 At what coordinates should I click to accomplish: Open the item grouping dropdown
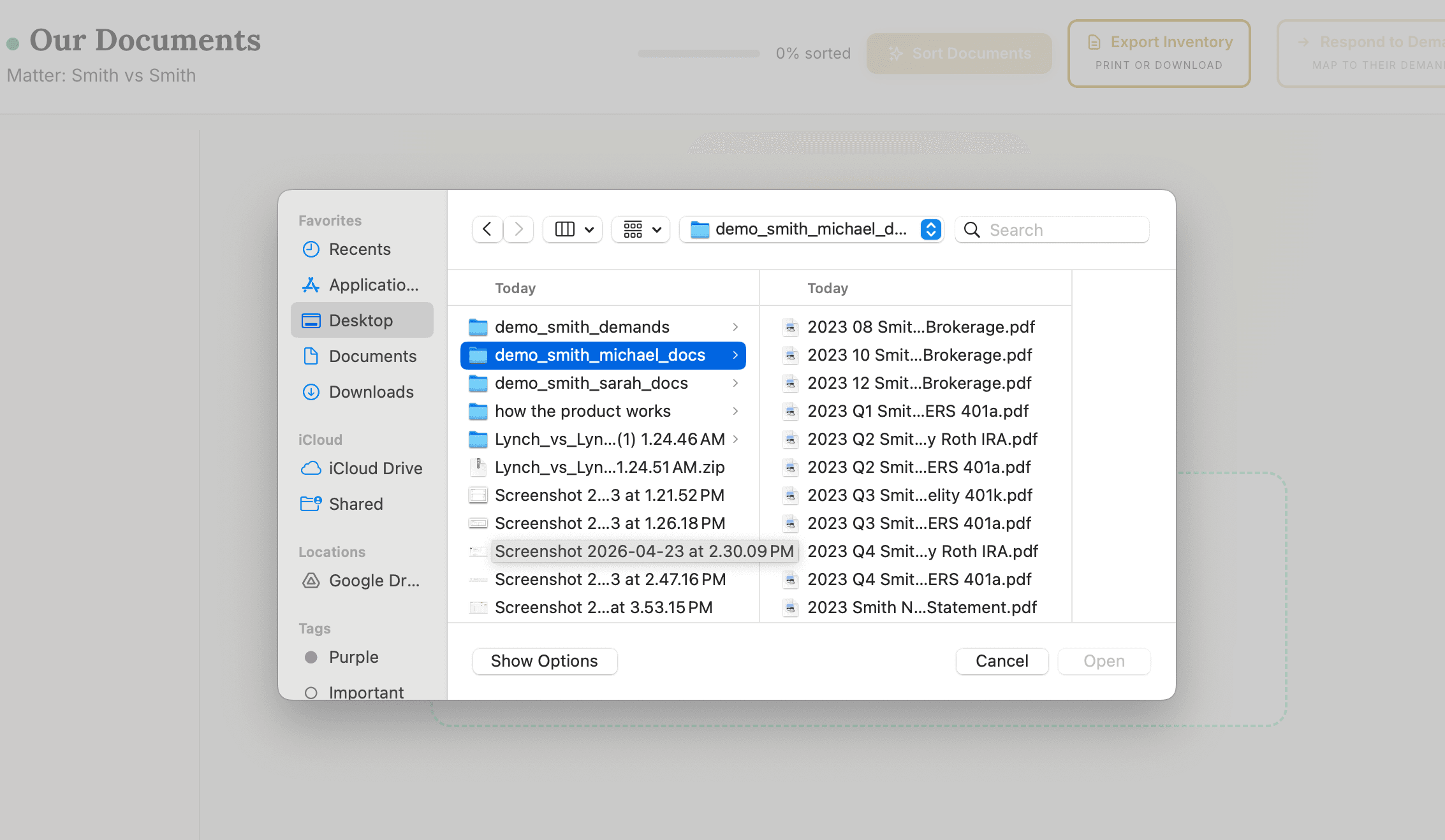[x=640, y=229]
